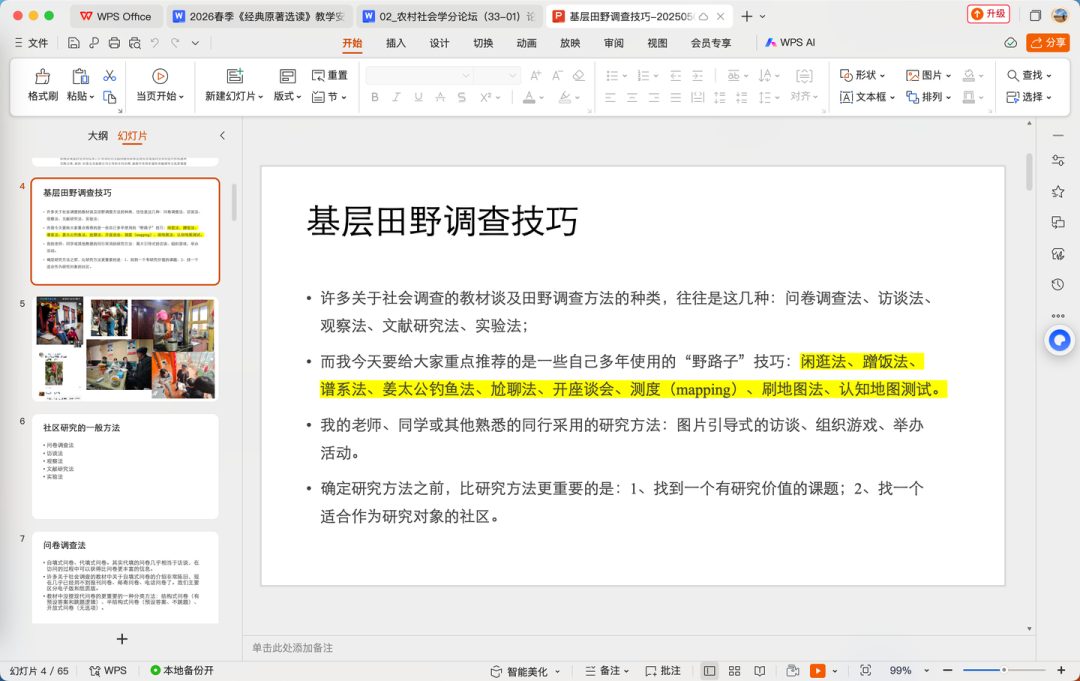Toggle Italic formatting
This screenshot has height=681, width=1080.
pyautogui.click(x=396, y=97)
